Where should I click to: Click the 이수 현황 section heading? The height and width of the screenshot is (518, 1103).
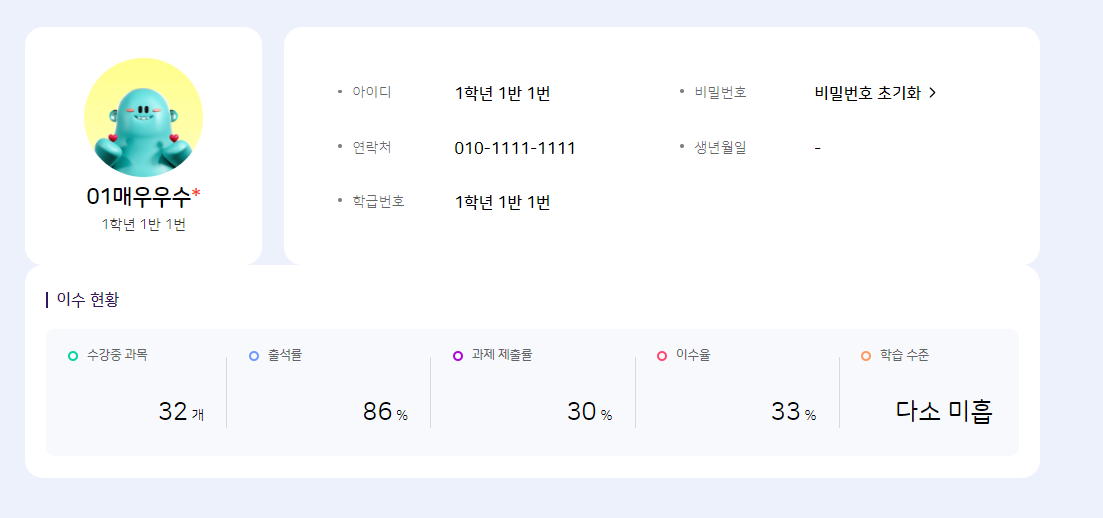pyautogui.click(x=88, y=299)
